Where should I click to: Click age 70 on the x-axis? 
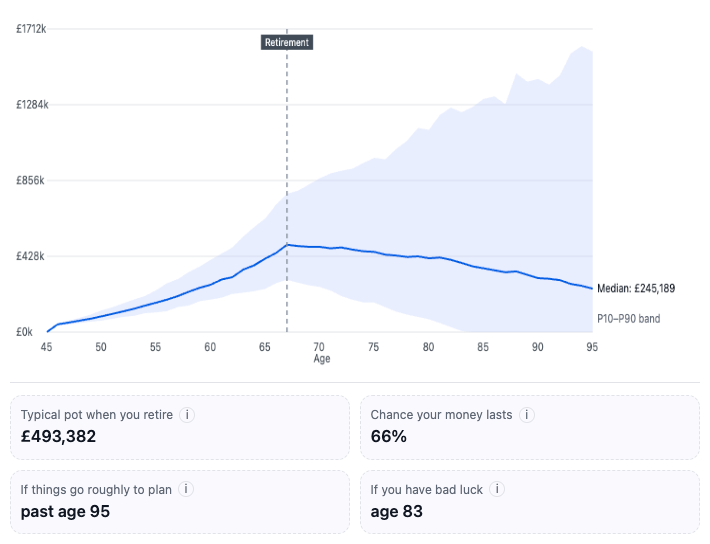[319, 347]
